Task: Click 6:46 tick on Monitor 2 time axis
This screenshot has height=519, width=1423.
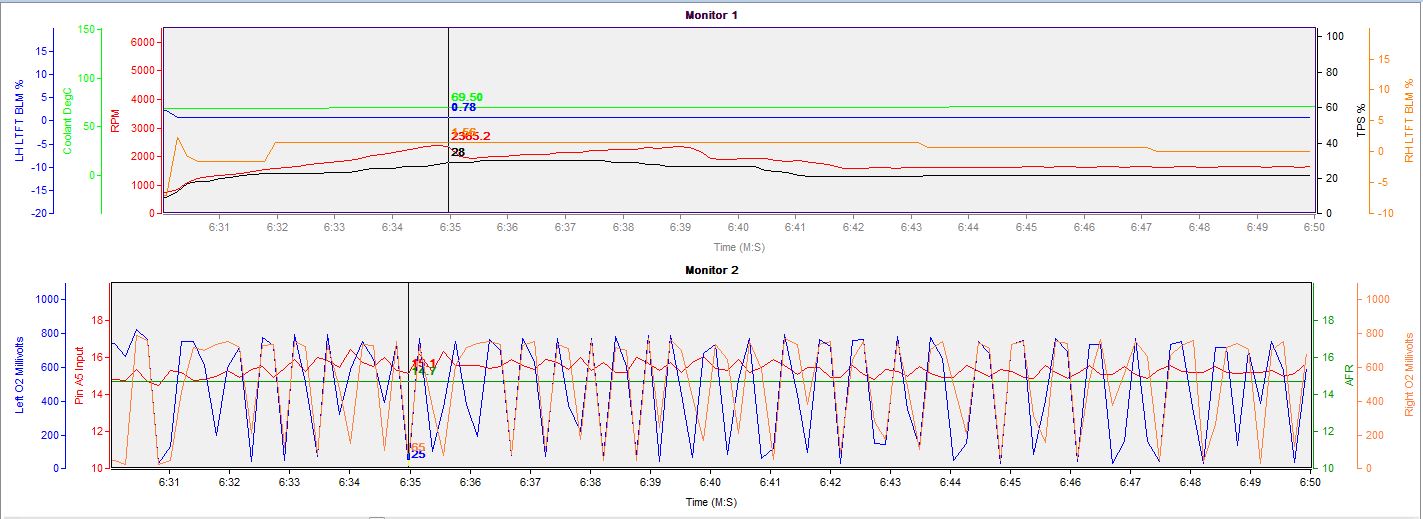Action: (x=1070, y=482)
